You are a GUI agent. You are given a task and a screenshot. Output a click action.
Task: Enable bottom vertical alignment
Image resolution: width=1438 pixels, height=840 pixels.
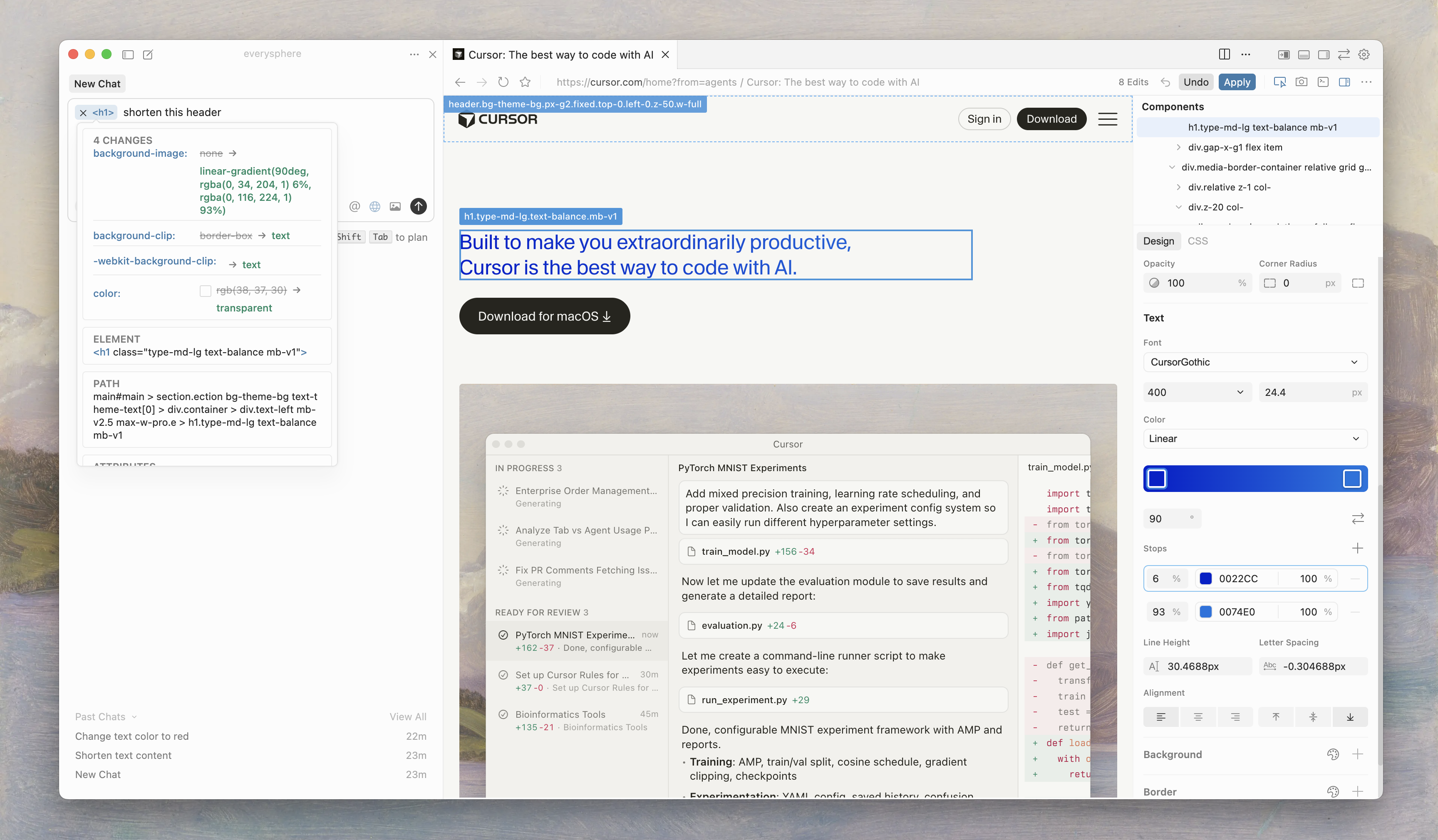(x=1350, y=717)
